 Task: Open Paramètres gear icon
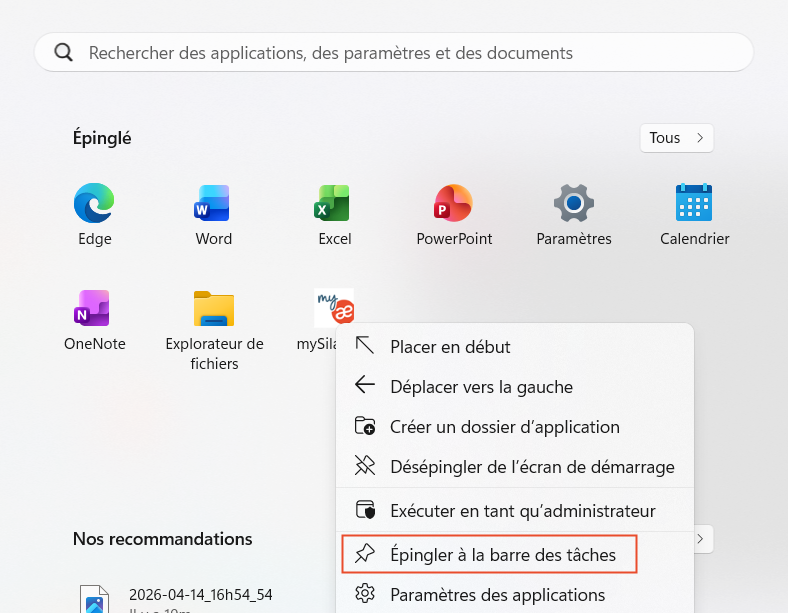coord(574,203)
